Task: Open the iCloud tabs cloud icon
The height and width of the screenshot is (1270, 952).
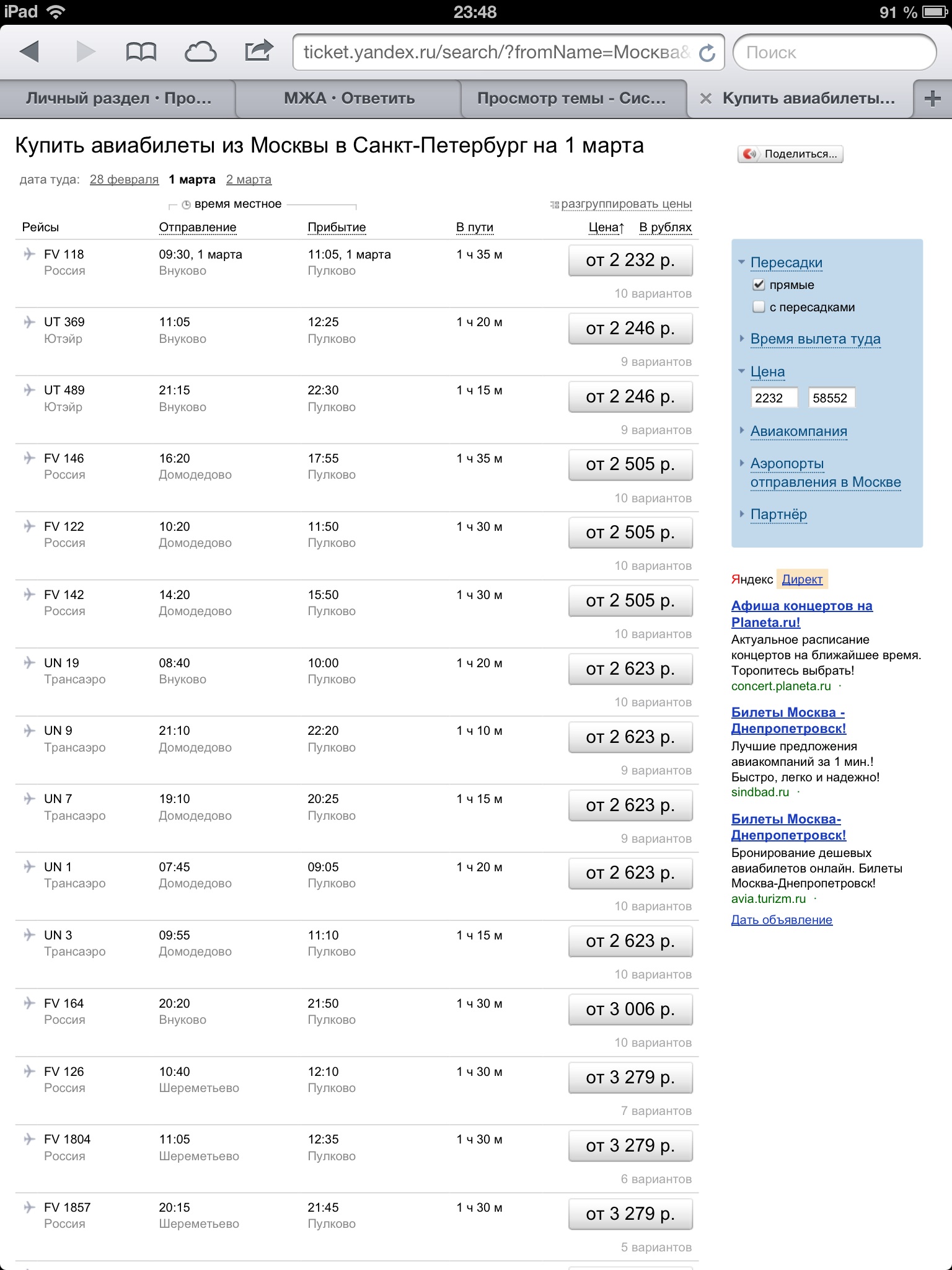Action: pyautogui.click(x=200, y=52)
